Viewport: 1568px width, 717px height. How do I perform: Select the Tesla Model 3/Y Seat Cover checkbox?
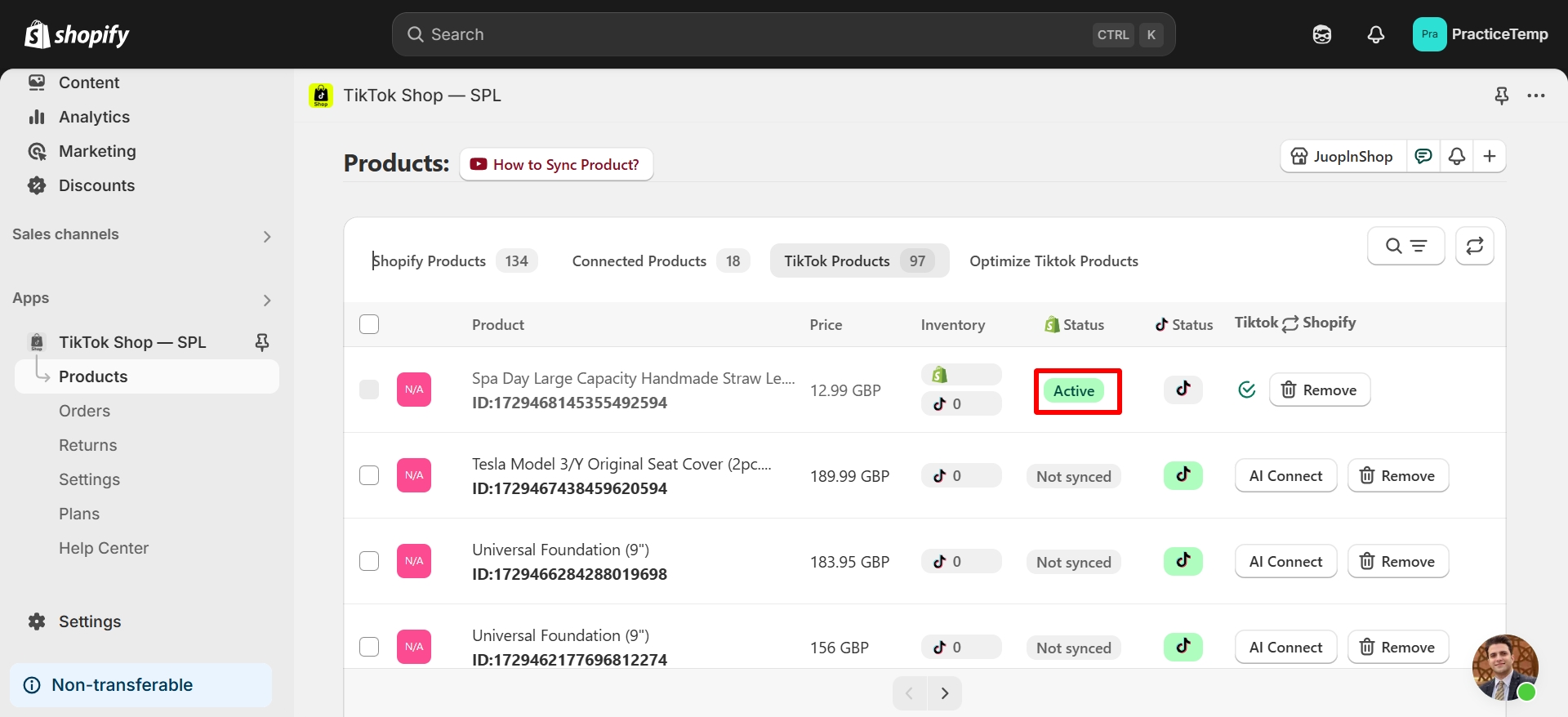point(369,475)
